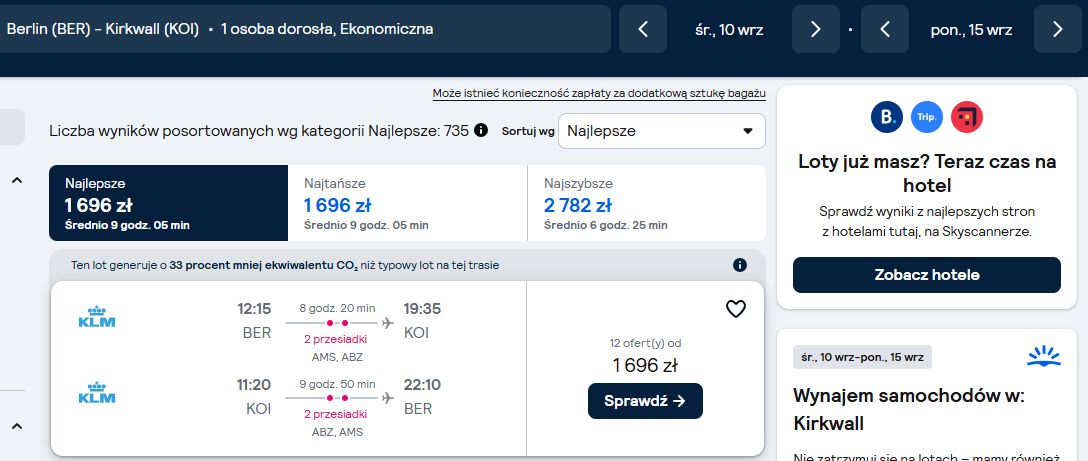The height and width of the screenshot is (461, 1088).
Task: Go to previous departure date before śr., 10 wrz
Action: click(643, 29)
